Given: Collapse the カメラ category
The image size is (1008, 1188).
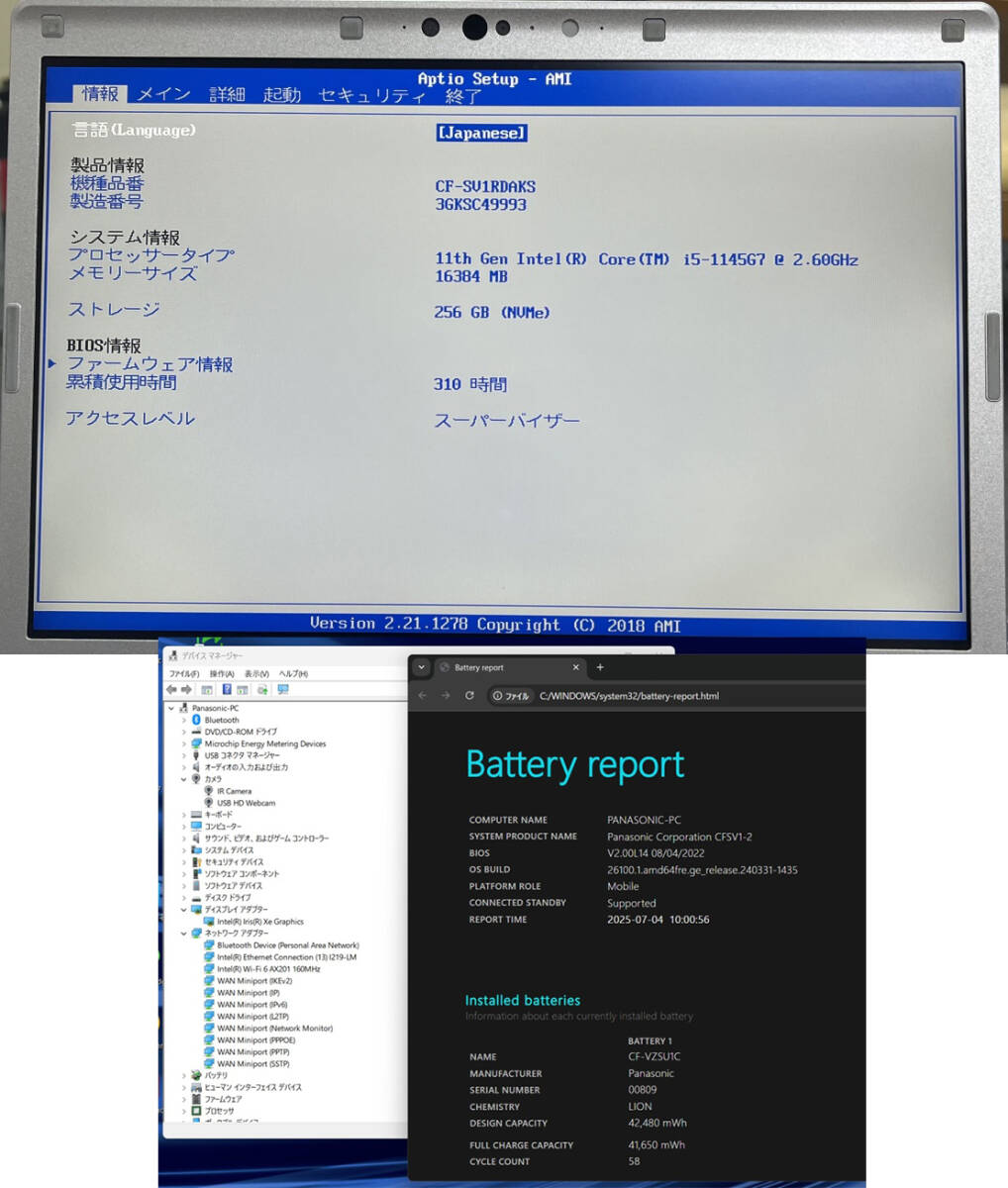Looking at the screenshot, I should click(184, 779).
